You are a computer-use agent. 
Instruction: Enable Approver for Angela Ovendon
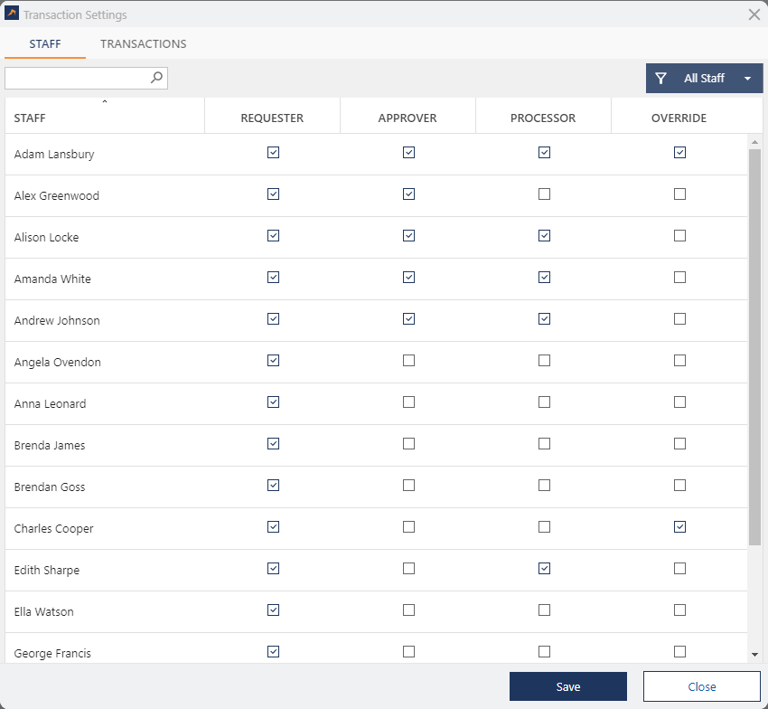[409, 361]
